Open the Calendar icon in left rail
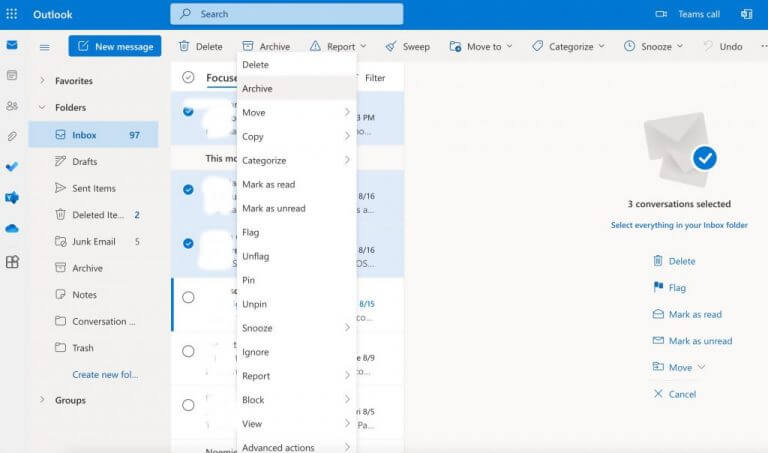 click(12, 75)
